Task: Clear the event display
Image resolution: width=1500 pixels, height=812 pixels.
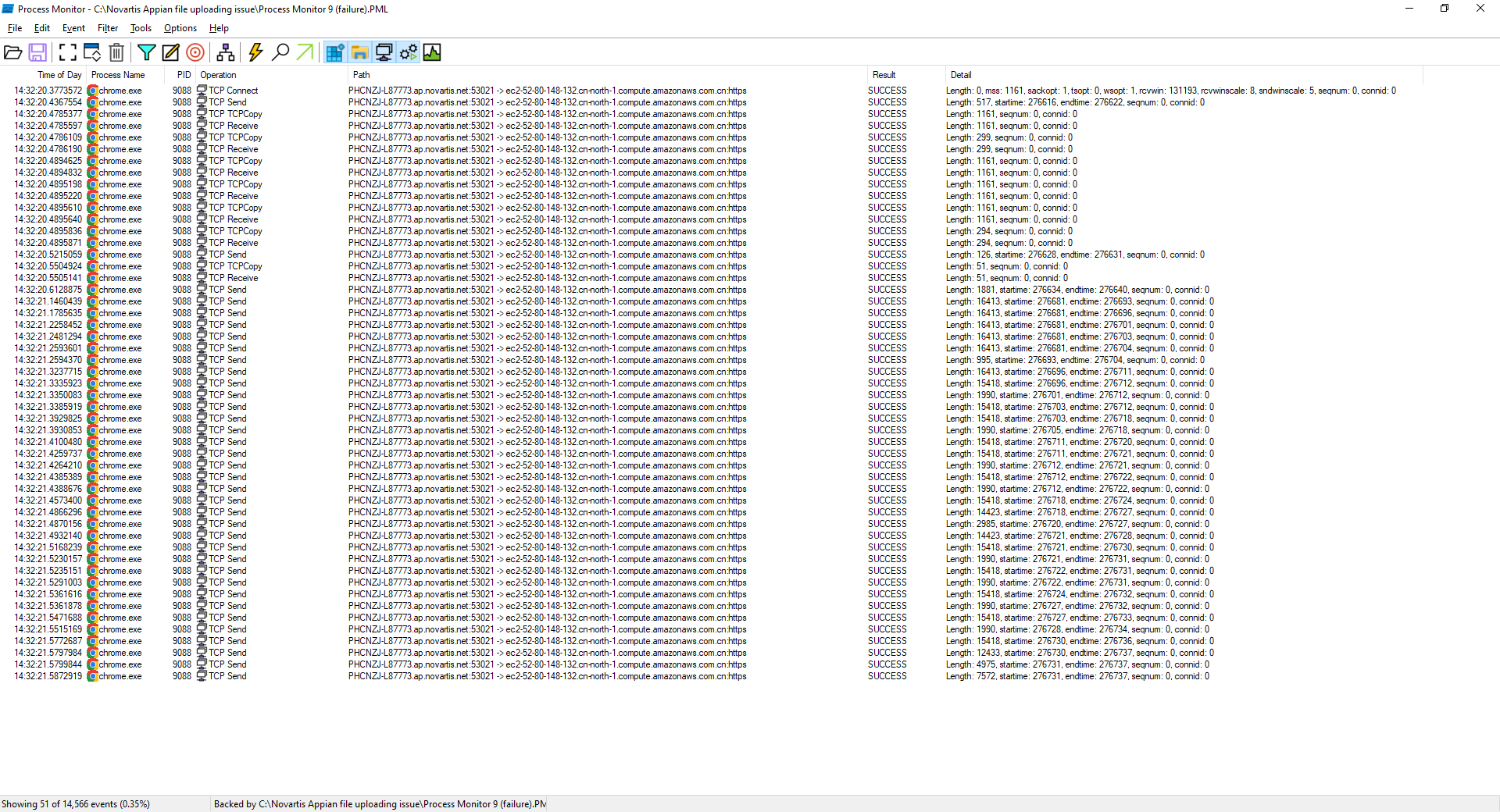Action: click(x=116, y=52)
